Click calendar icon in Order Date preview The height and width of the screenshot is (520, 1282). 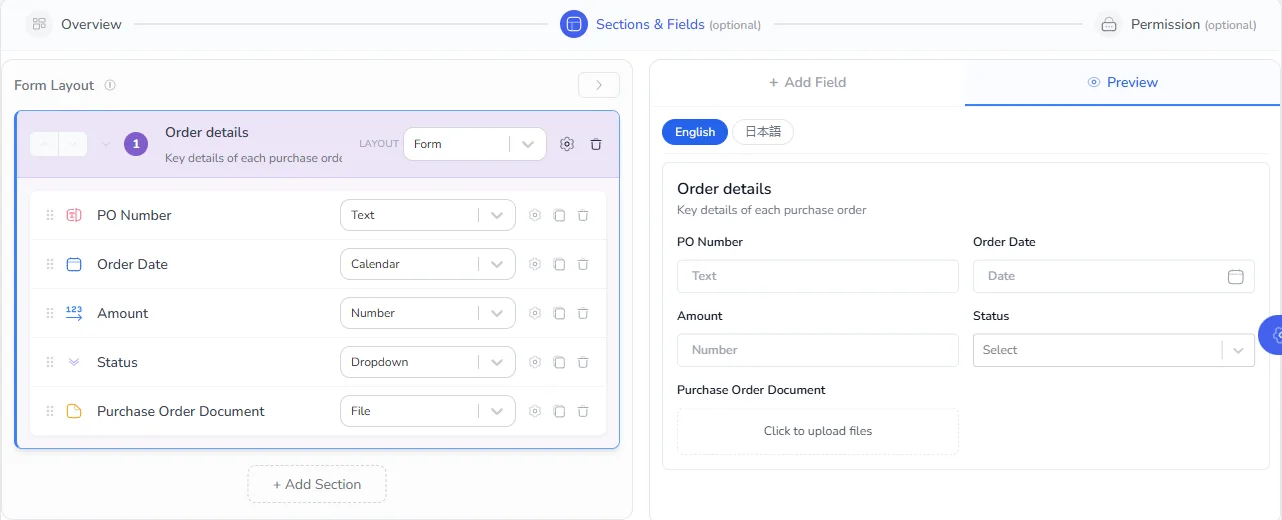click(x=1235, y=276)
